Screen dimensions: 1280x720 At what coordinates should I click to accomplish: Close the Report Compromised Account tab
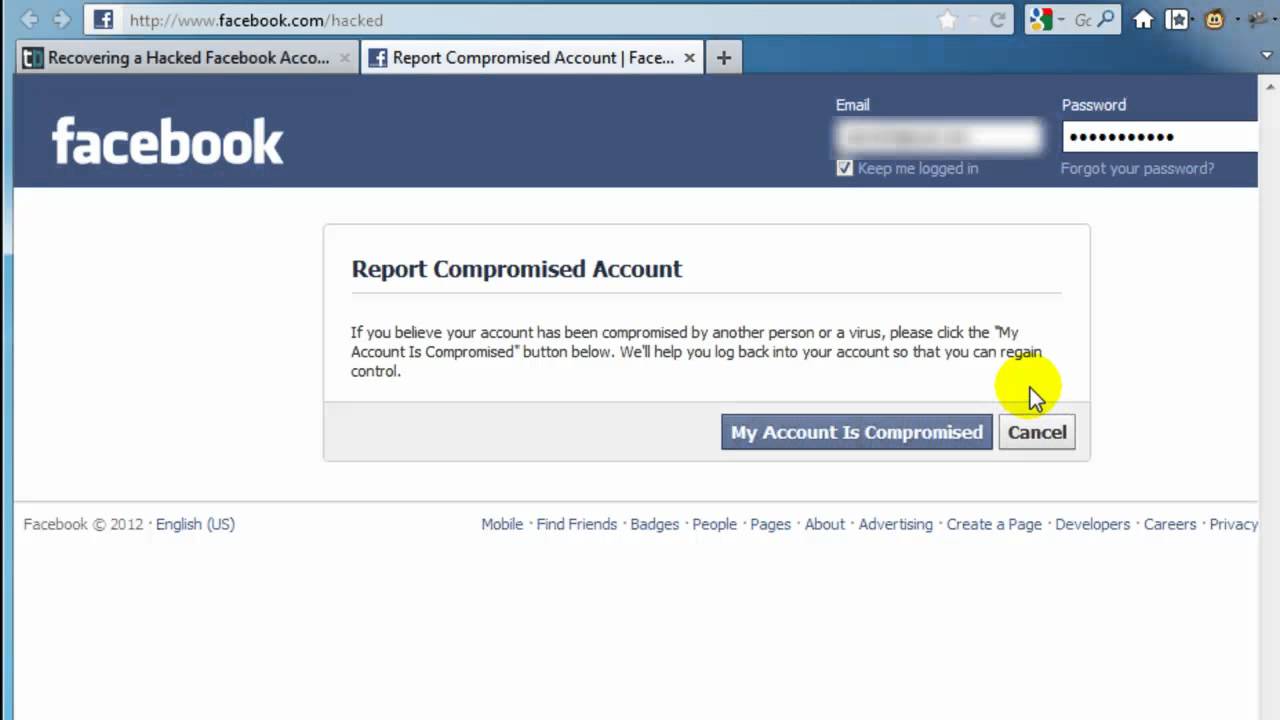[689, 58]
